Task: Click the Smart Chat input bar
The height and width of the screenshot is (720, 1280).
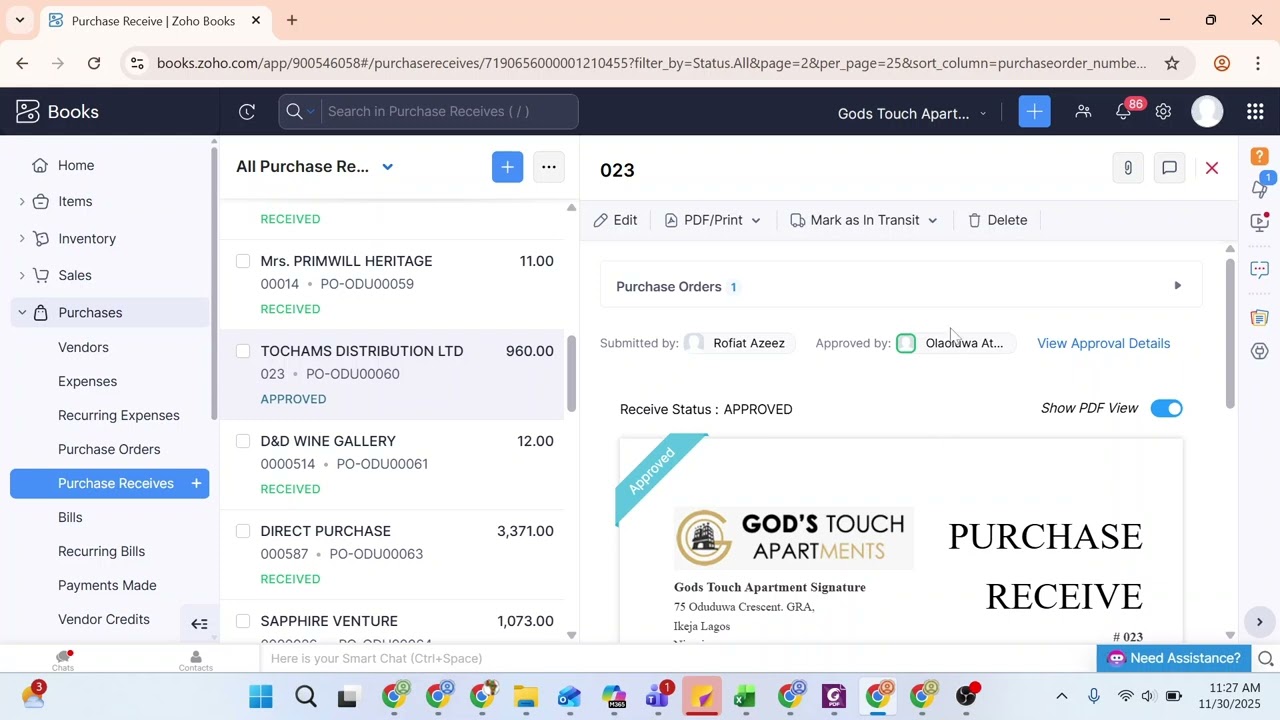Action: click(x=680, y=658)
